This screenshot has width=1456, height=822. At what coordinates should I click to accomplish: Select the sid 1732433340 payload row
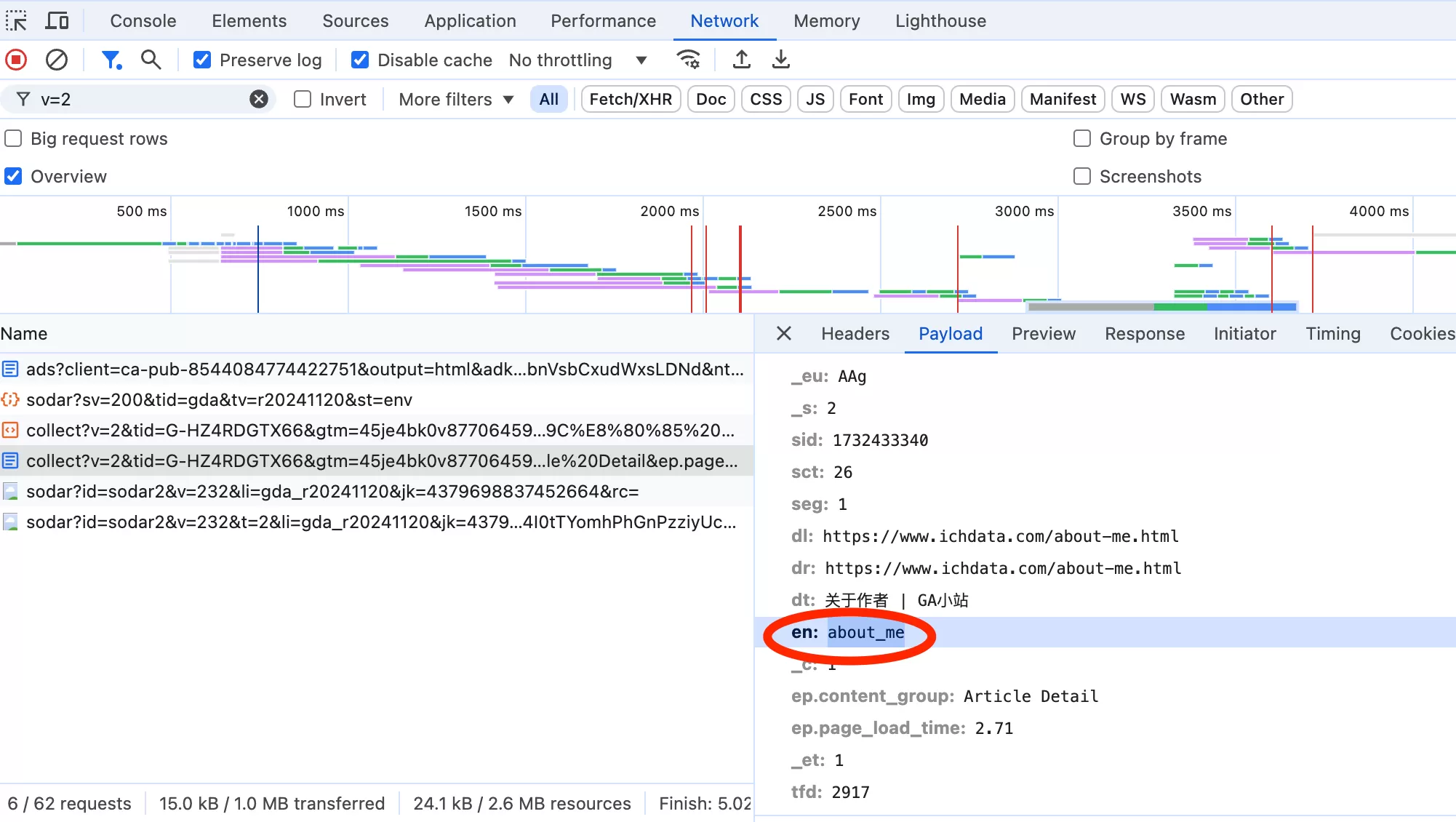point(1105,440)
